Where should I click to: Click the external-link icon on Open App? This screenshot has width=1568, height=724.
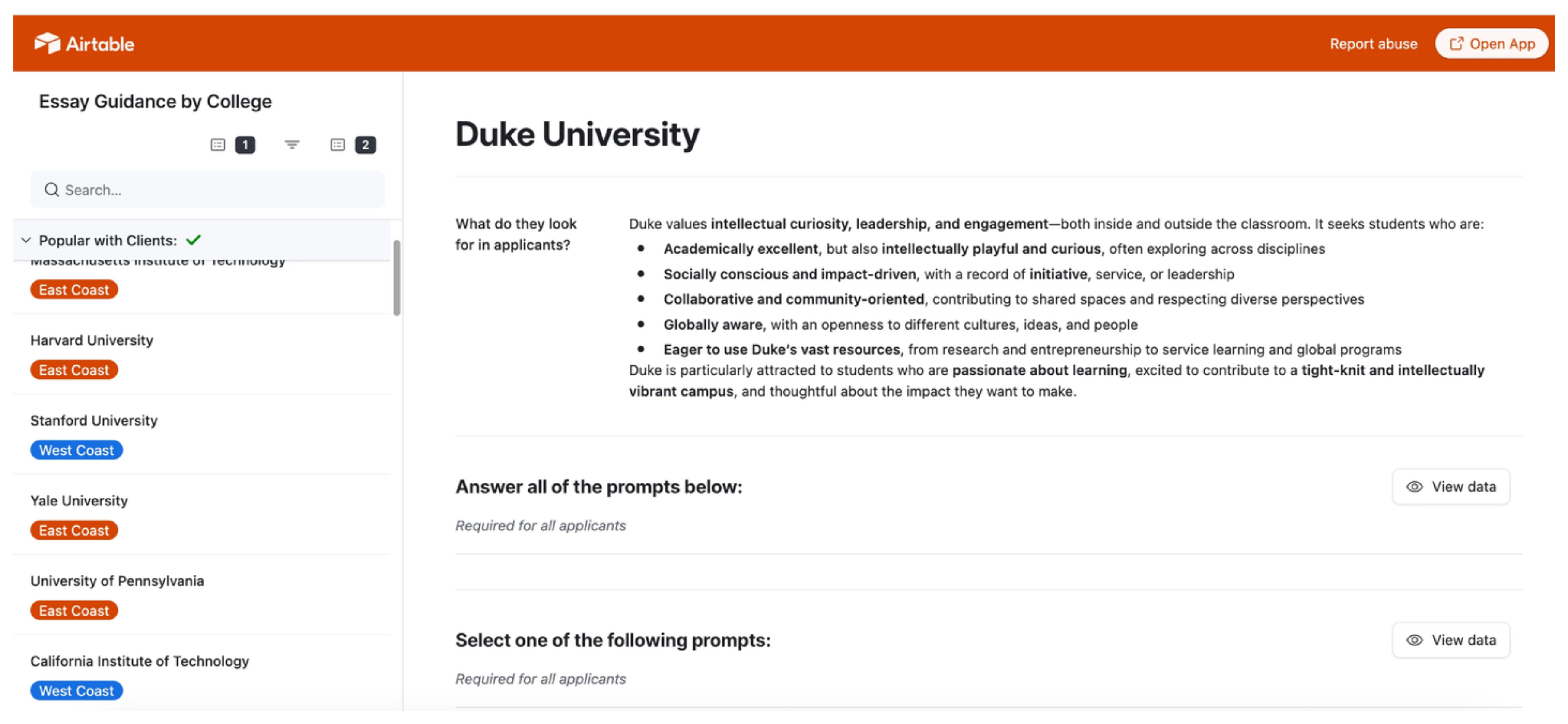[x=1457, y=43]
